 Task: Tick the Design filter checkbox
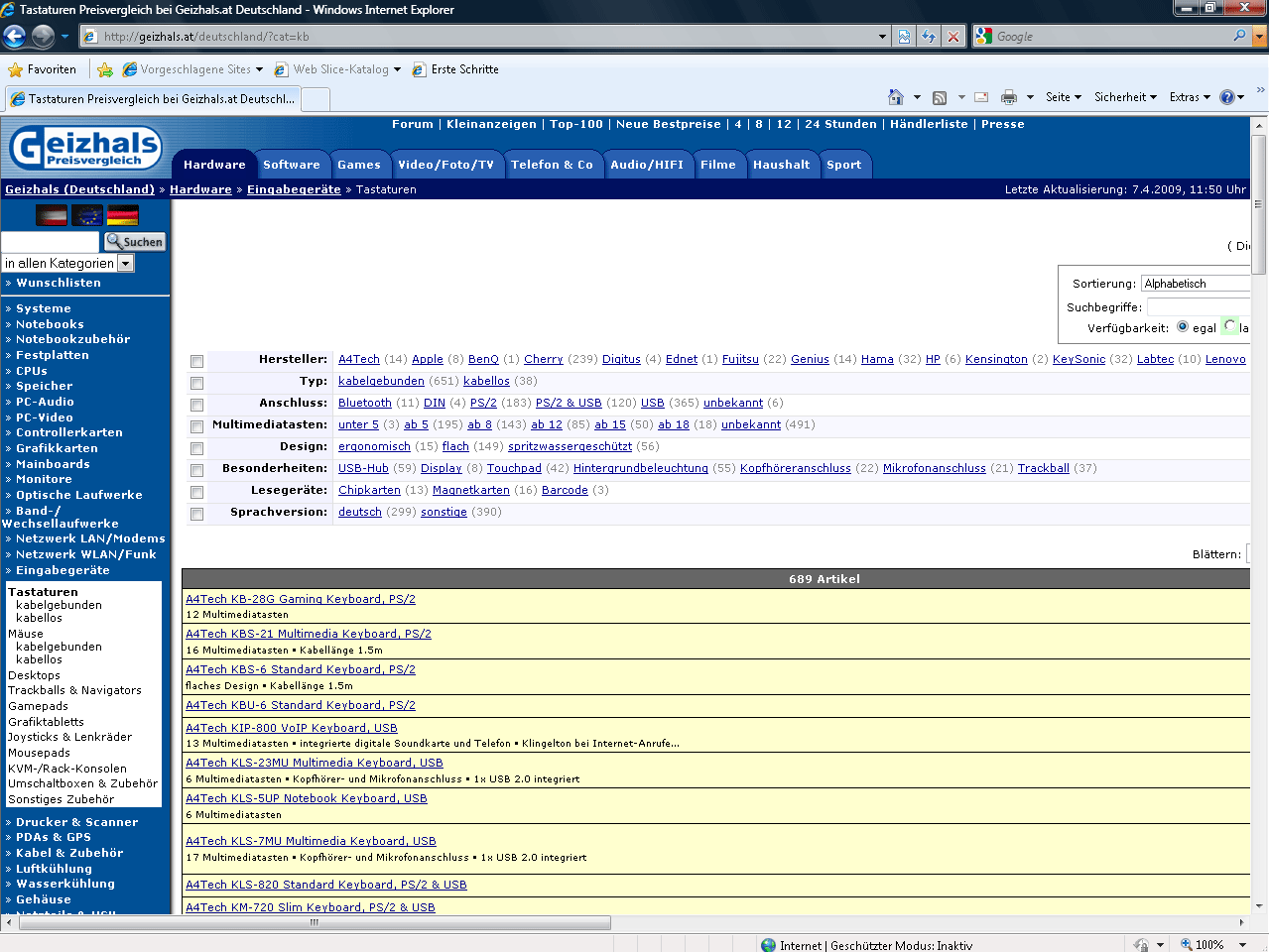pos(196,448)
